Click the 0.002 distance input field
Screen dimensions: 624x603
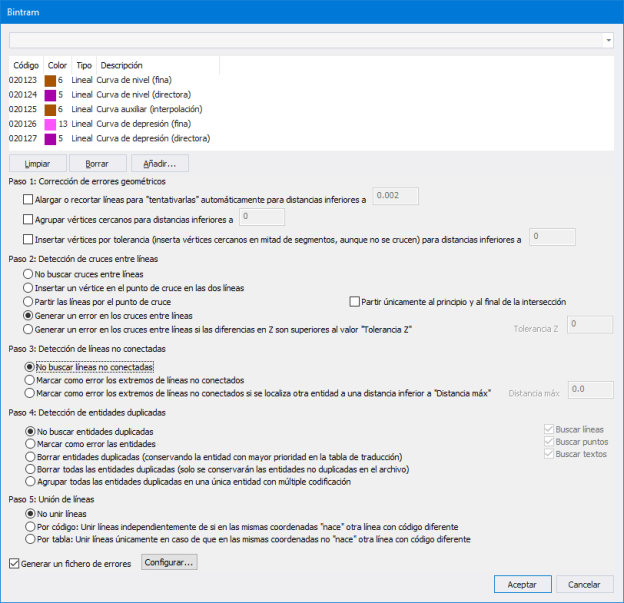pos(394,197)
